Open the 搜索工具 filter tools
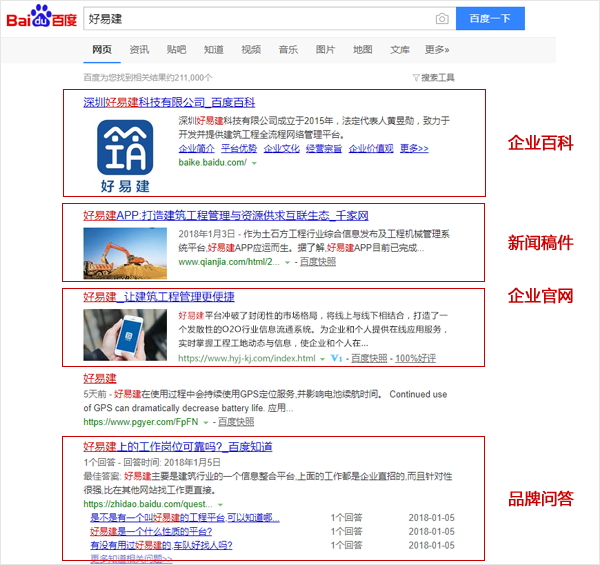The width and height of the screenshot is (600, 565). 433,77
